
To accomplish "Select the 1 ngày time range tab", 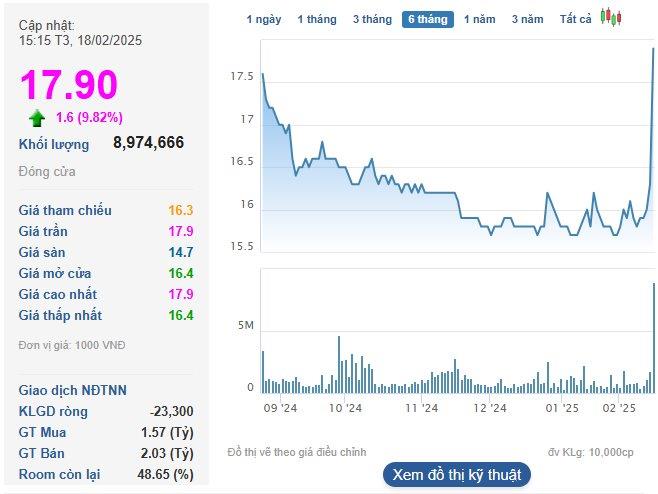I will click(x=263, y=19).
